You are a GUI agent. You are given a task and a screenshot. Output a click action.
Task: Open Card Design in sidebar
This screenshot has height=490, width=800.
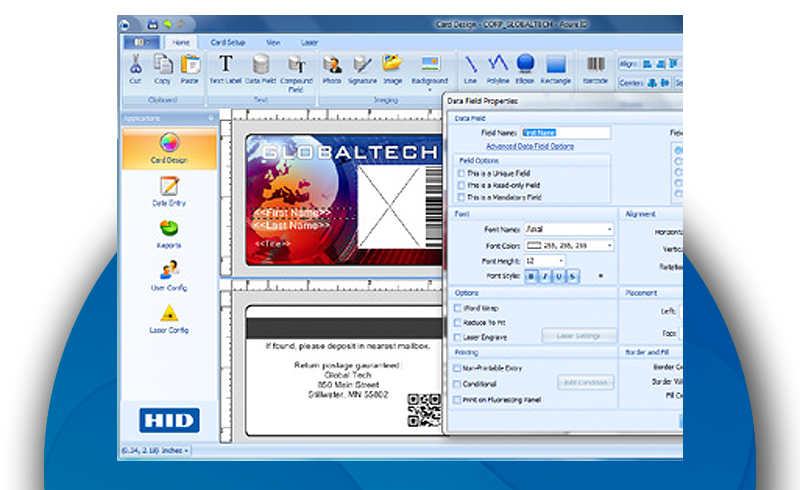169,149
